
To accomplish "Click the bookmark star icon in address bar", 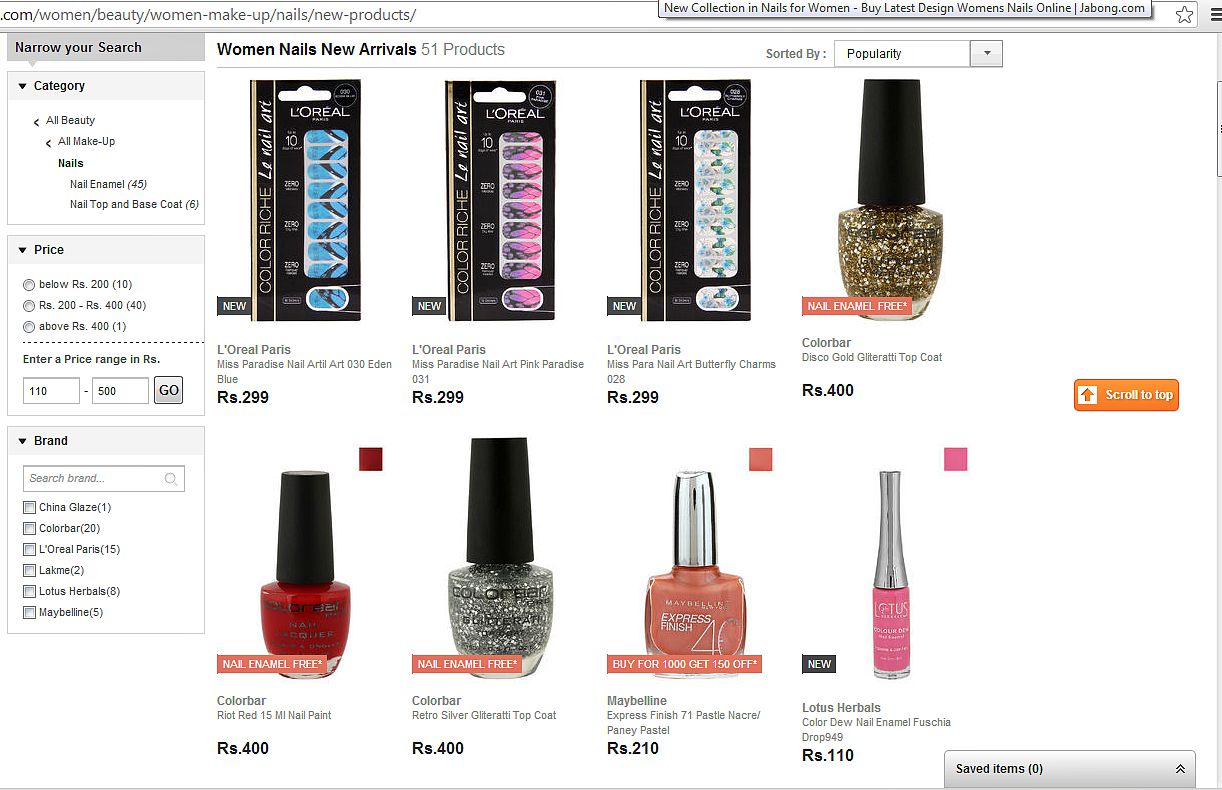I will [1184, 14].
